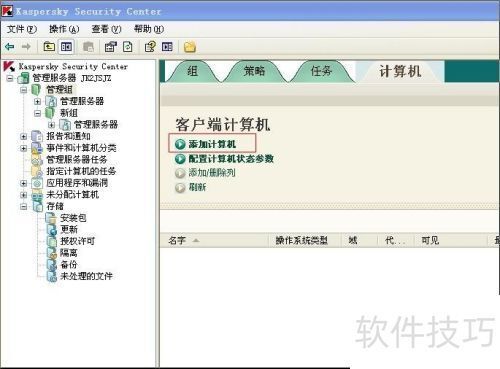Screen dimensions: 500x369
Task: Sort by the 可见 column header
Action: [x=451, y=240]
